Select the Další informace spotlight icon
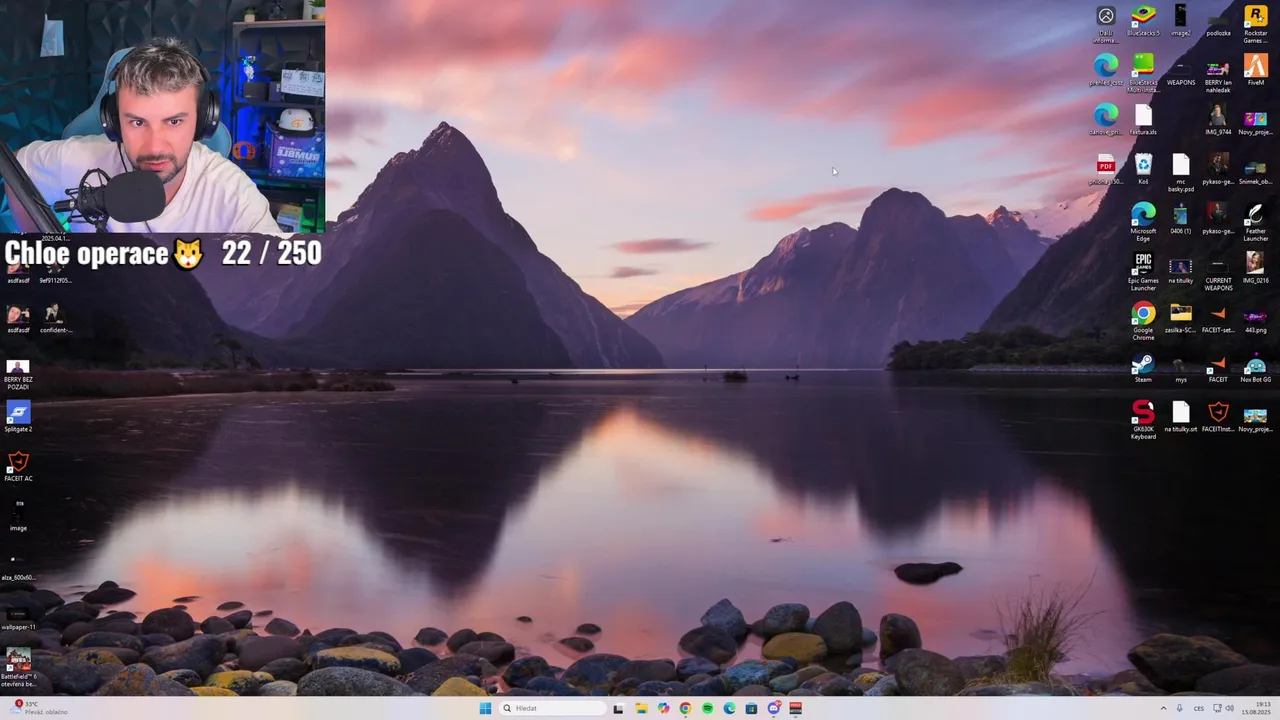Screen dimensions: 1280x720 (1106, 23)
